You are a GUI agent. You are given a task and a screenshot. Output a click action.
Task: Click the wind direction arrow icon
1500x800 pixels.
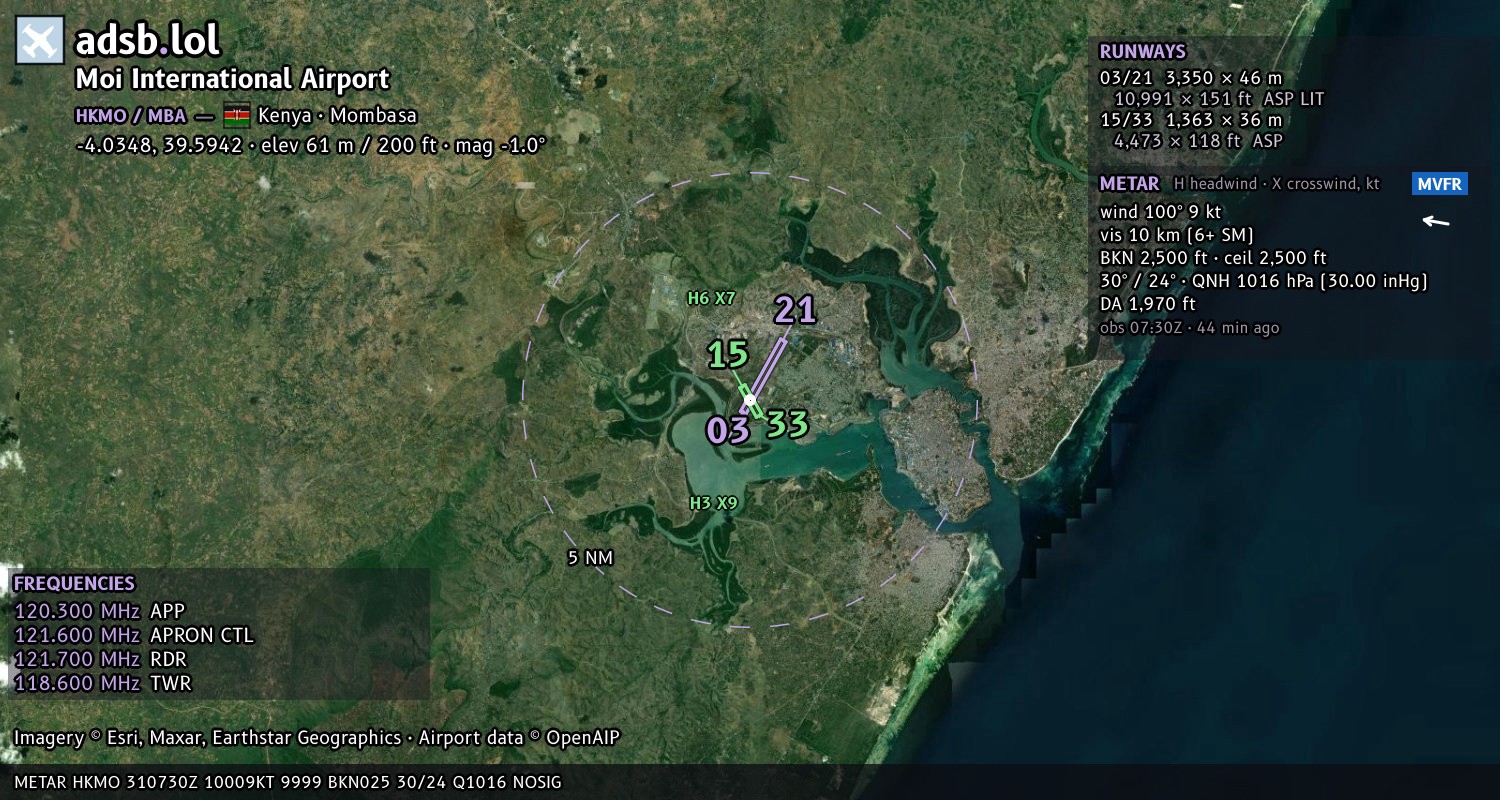1436,221
